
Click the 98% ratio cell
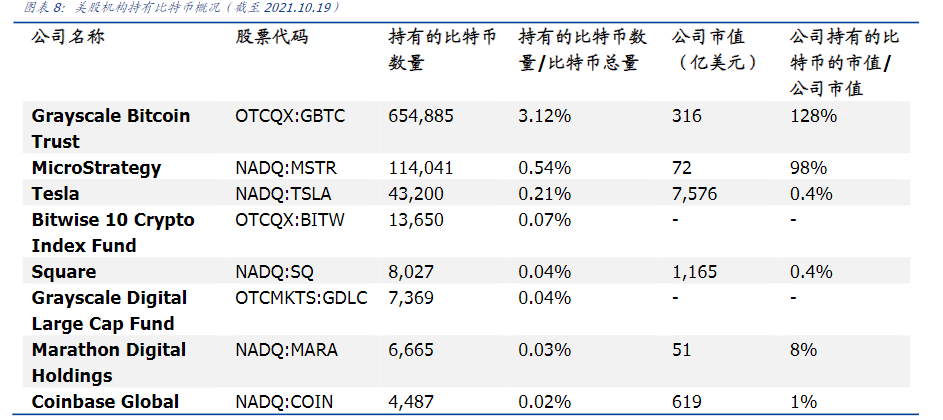[808, 168]
